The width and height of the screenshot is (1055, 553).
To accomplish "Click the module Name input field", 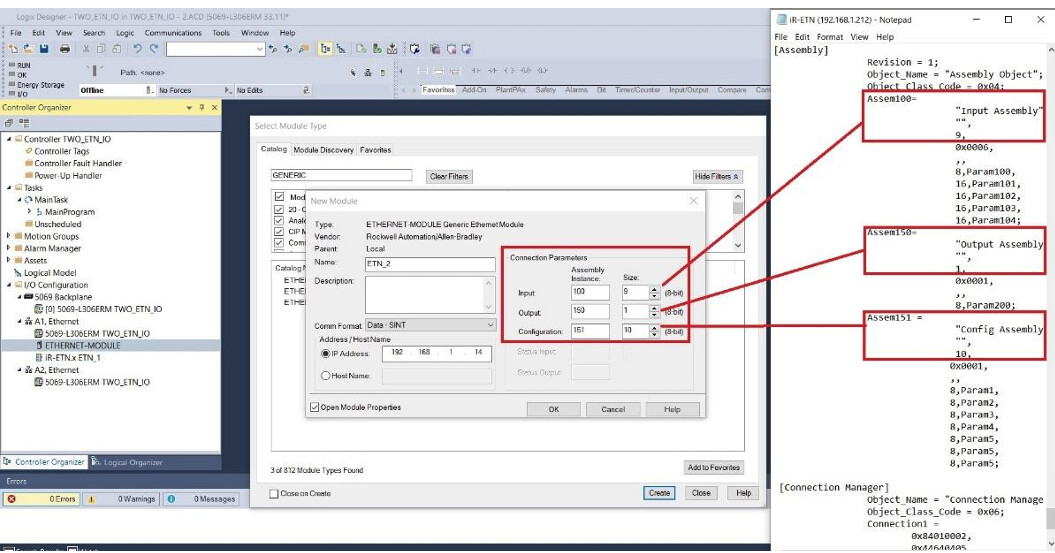I will coord(431,264).
